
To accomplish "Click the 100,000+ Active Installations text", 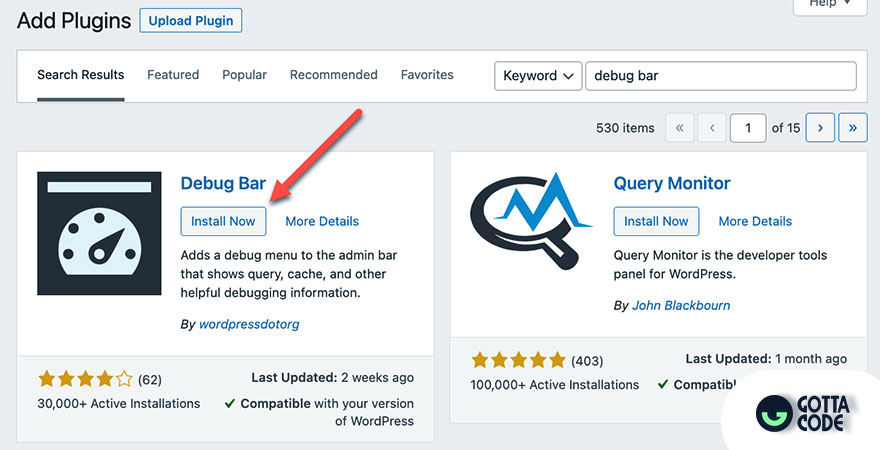I will (x=554, y=385).
